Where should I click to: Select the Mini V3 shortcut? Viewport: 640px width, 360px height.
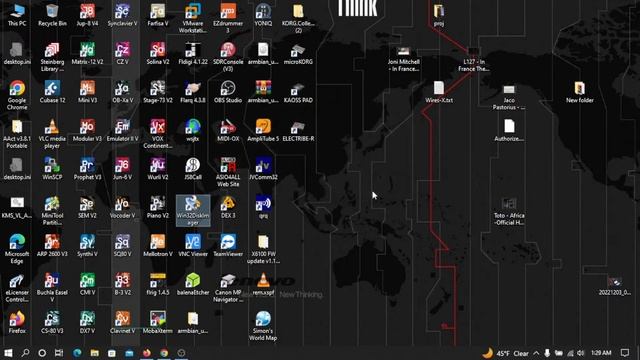pos(87,92)
